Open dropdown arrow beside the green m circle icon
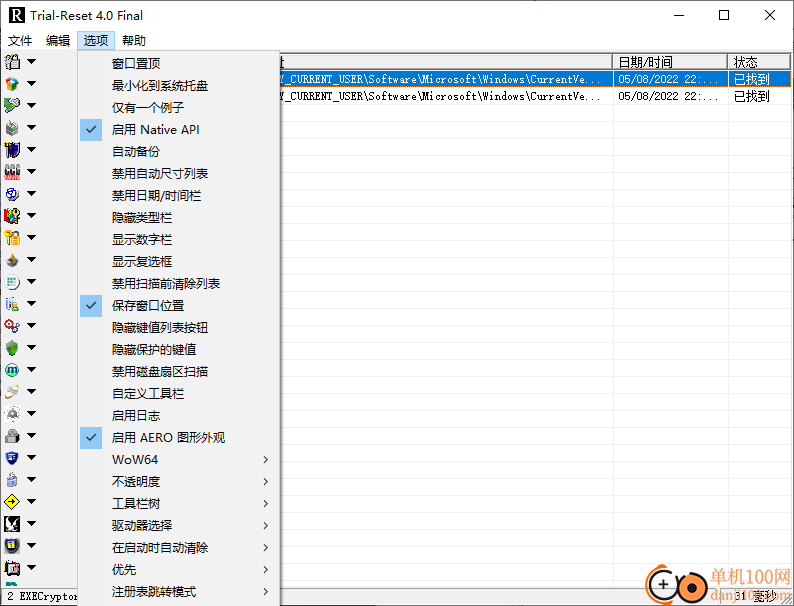Screen dimensions: 794x606 pos(31,370)
